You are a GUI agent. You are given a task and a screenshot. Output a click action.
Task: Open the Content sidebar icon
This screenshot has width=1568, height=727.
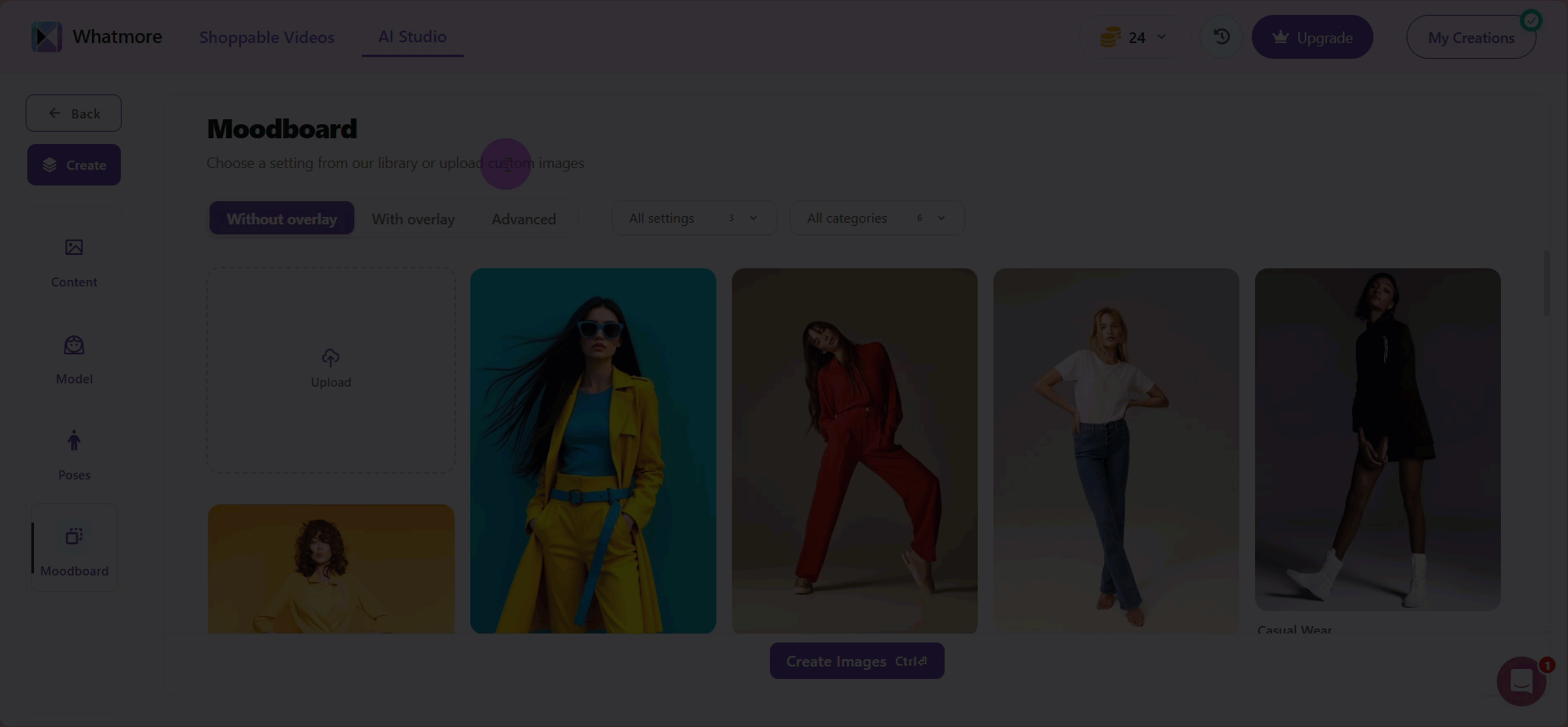point(74,248)
